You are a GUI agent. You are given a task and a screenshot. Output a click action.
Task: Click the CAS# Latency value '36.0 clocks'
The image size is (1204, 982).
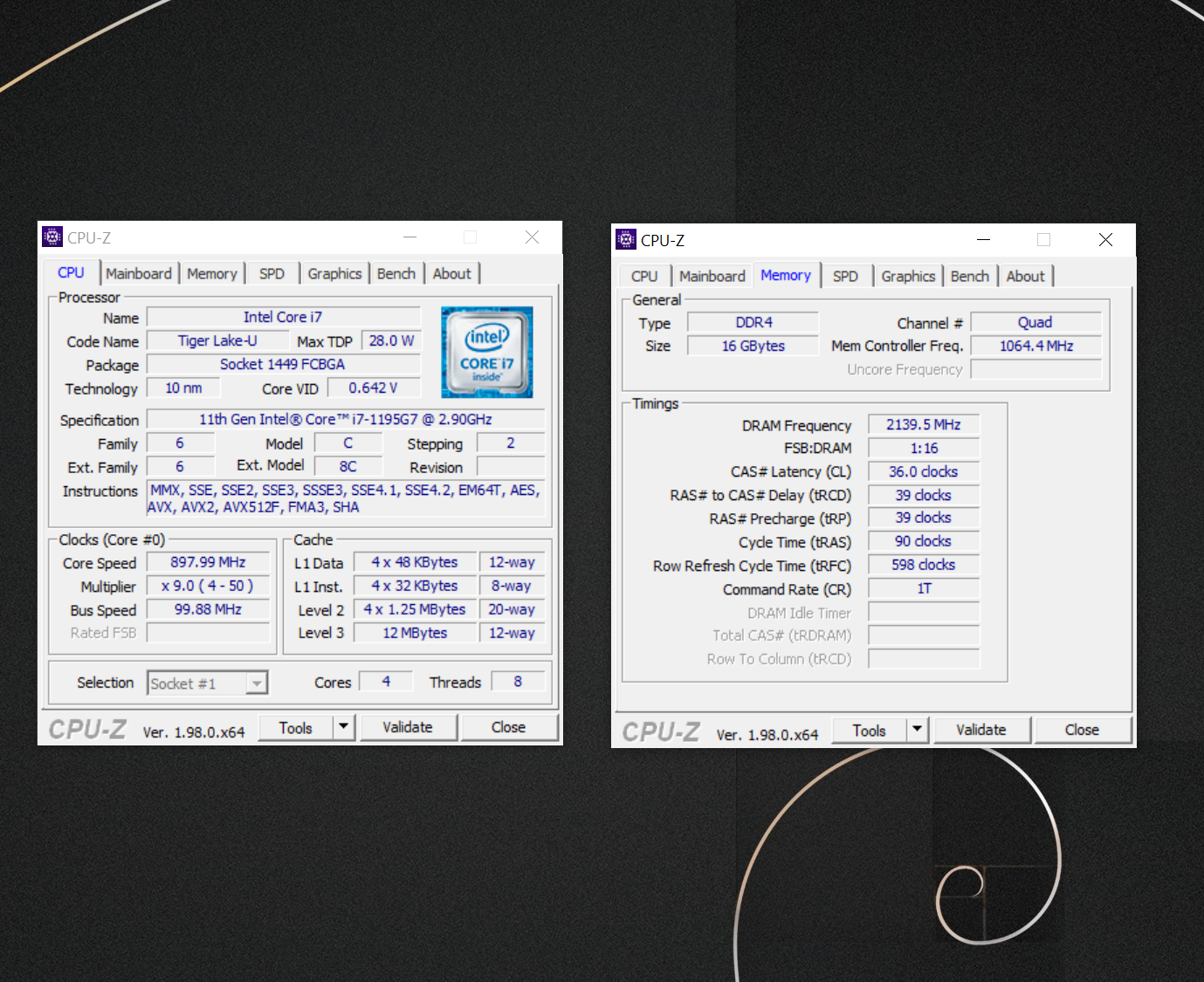pyautogui.click(x=924, y=471)
